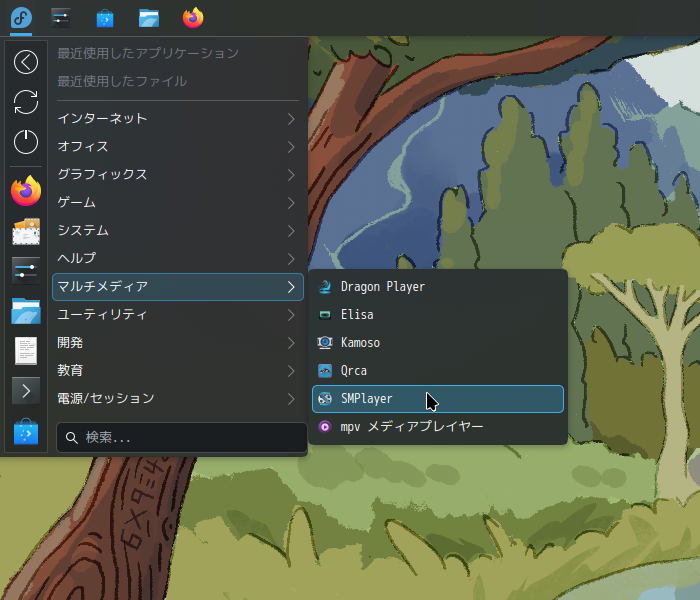Launch Dragon Player from the submenu
This screenshot has width=700, height=600.
click(438, 287)
